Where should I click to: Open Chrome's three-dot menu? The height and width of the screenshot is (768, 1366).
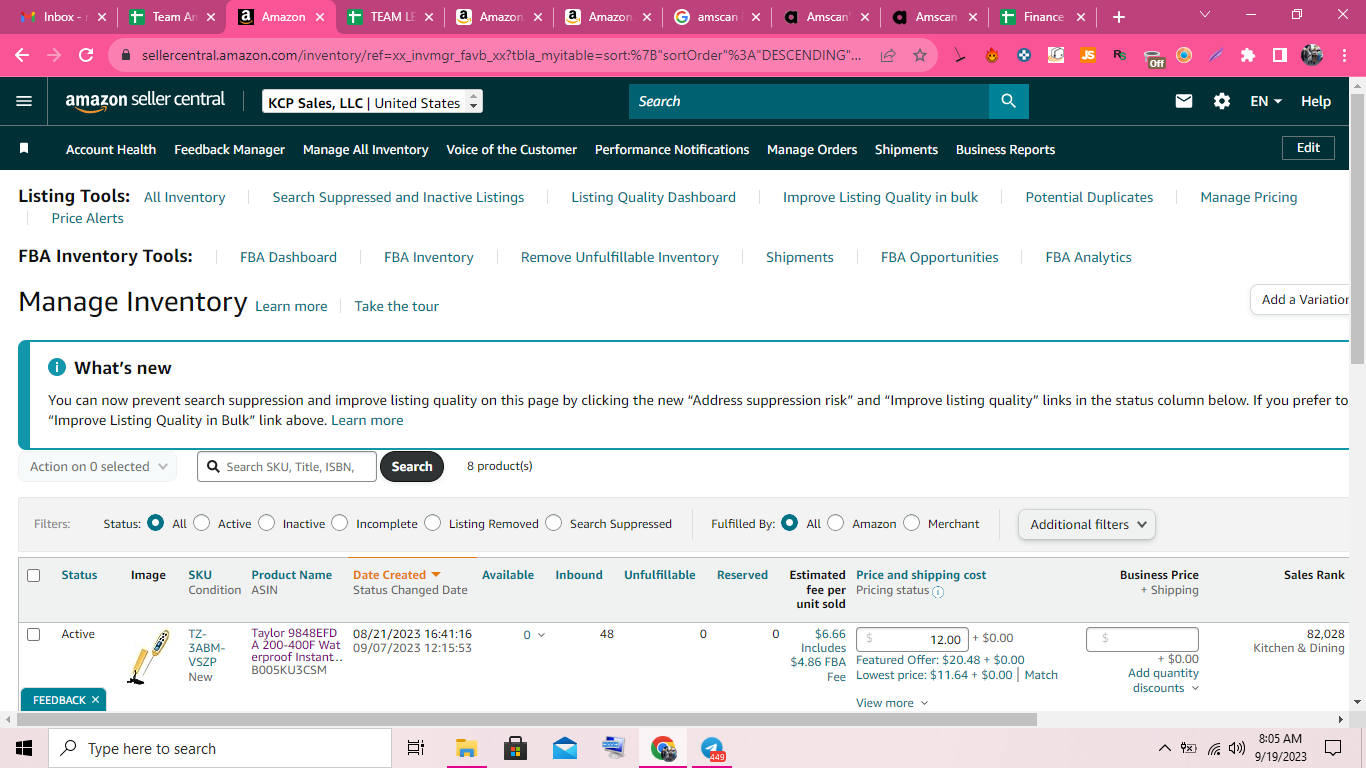click(1345, 55)
